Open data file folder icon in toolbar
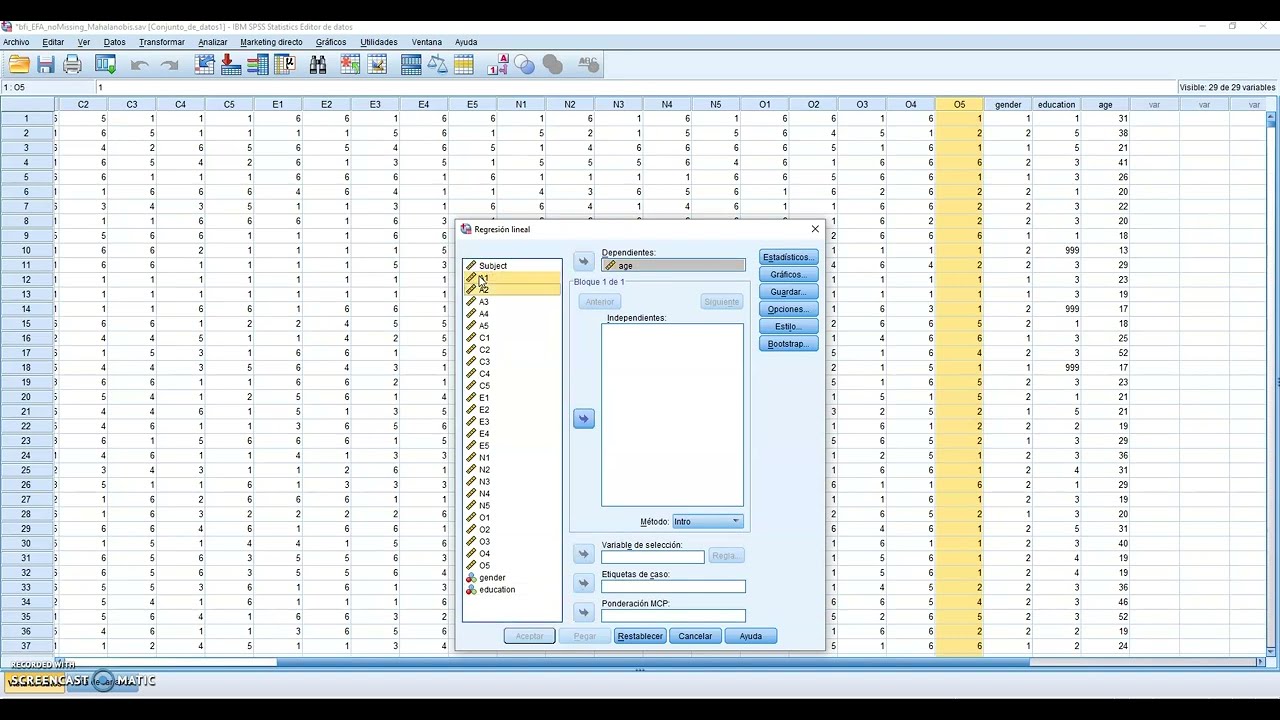 19,65
